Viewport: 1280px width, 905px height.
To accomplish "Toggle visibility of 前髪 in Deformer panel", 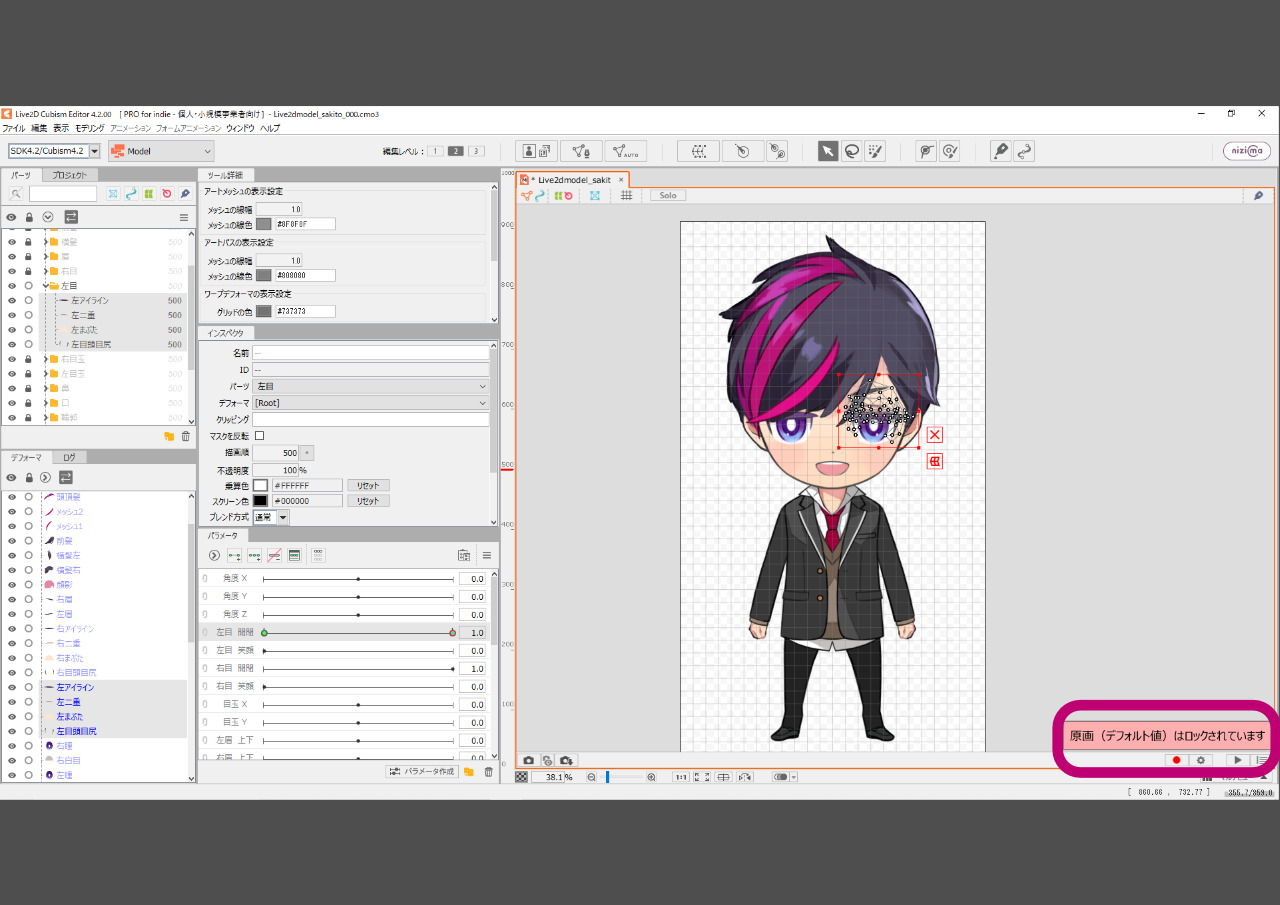I will coord(12,540).
